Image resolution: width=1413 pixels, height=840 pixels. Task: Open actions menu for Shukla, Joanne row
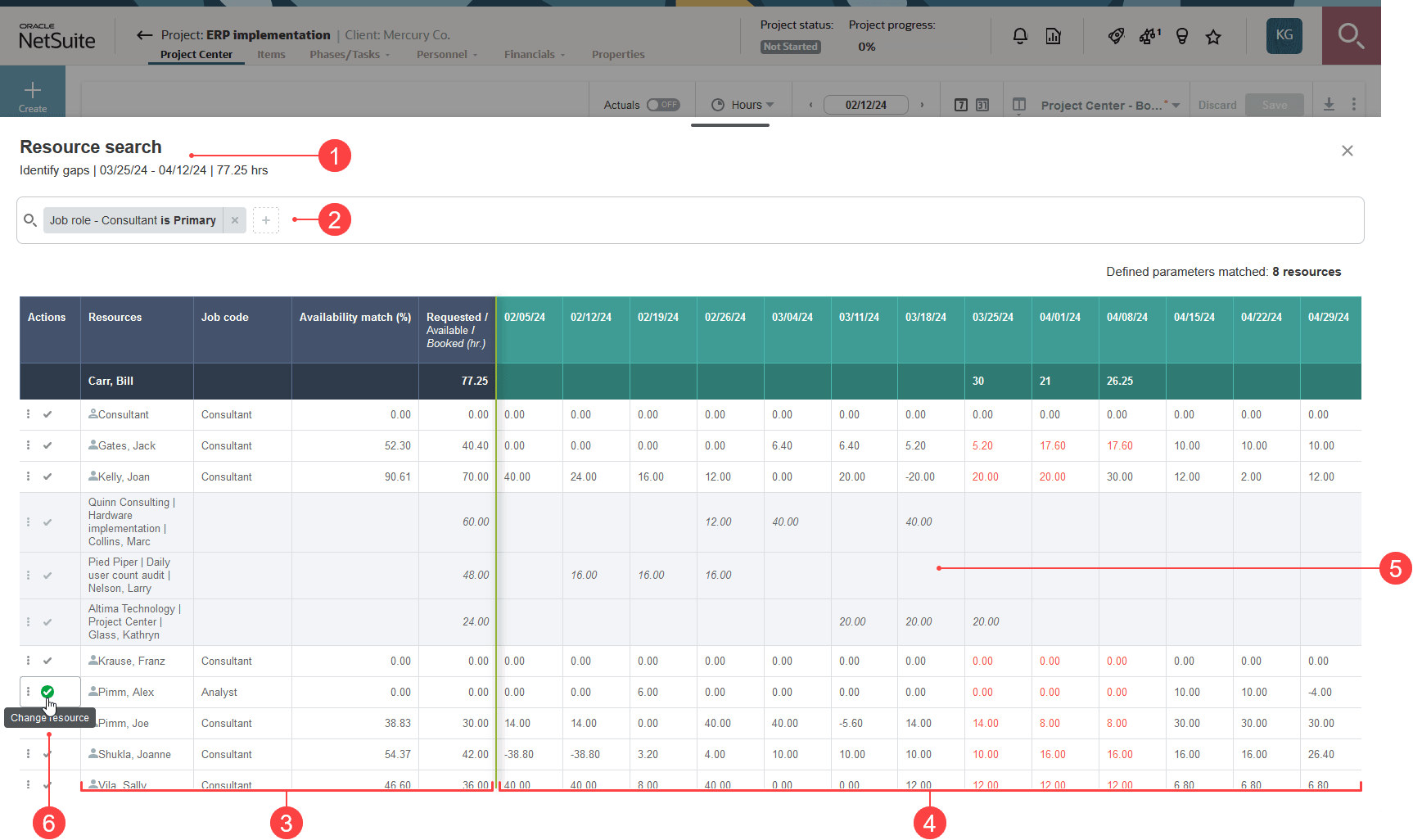29,754
